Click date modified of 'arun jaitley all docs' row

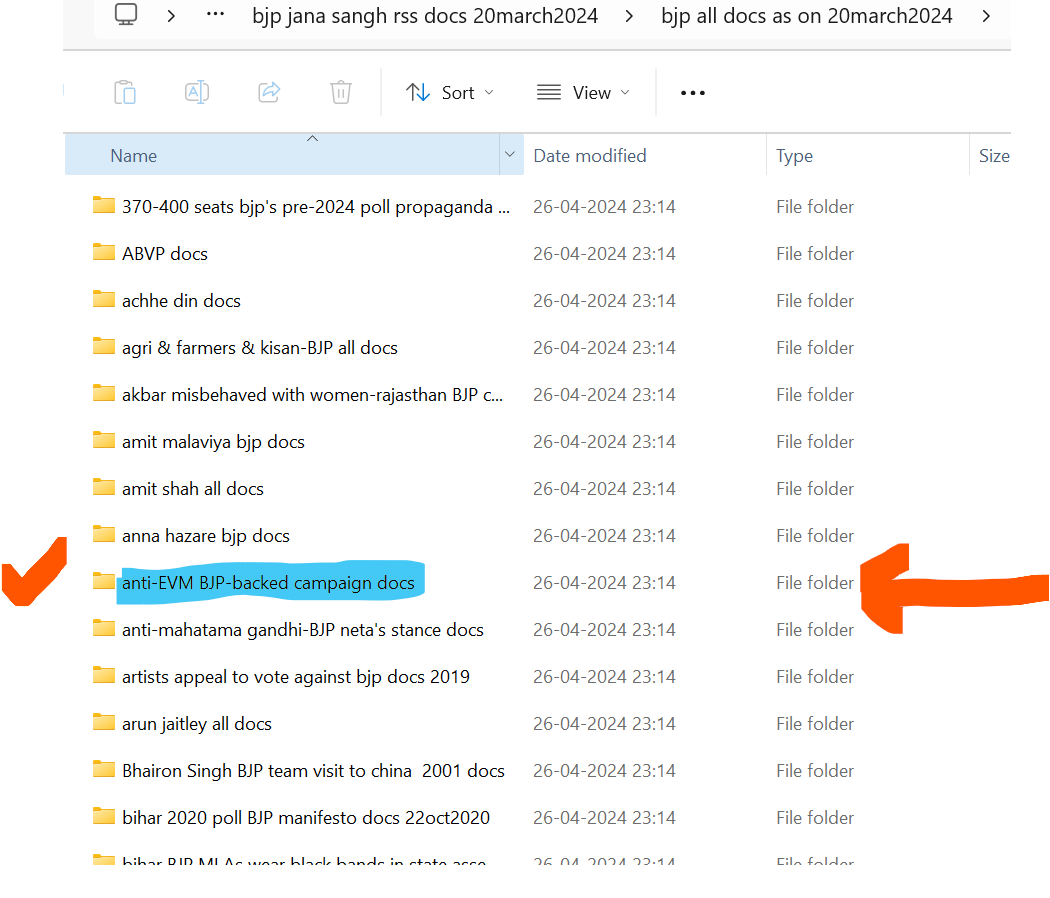click(x=604, y=724)
